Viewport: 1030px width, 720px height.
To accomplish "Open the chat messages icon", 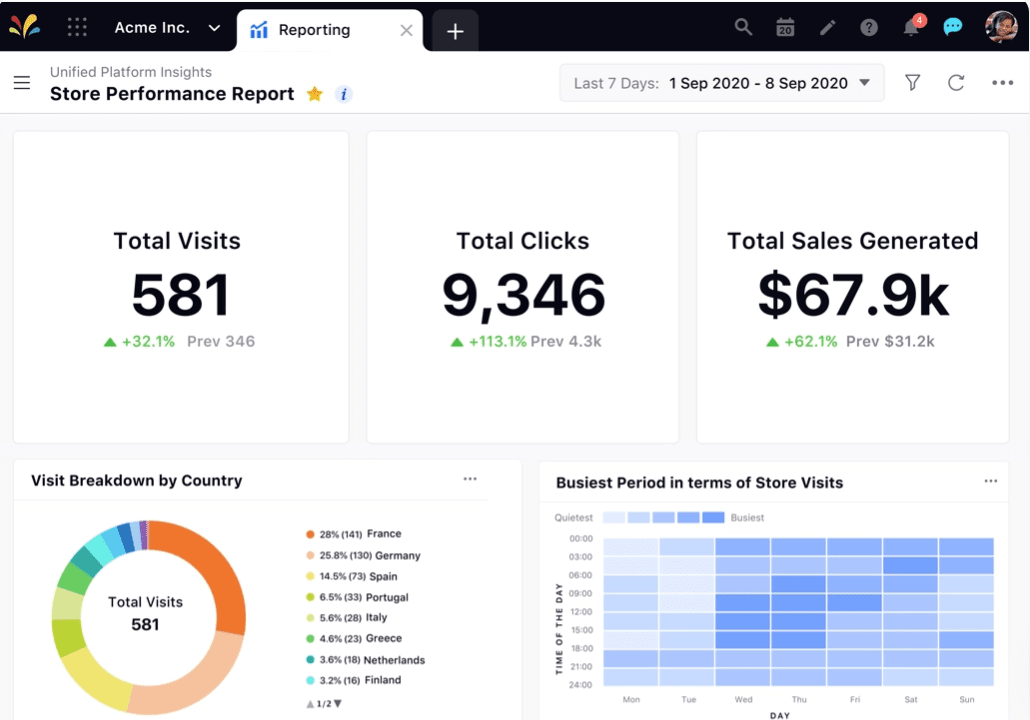I will [952, 27].
